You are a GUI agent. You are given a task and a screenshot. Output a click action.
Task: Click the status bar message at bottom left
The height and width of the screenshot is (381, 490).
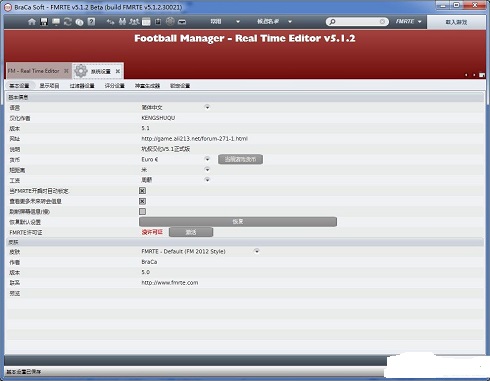(24, 372)
